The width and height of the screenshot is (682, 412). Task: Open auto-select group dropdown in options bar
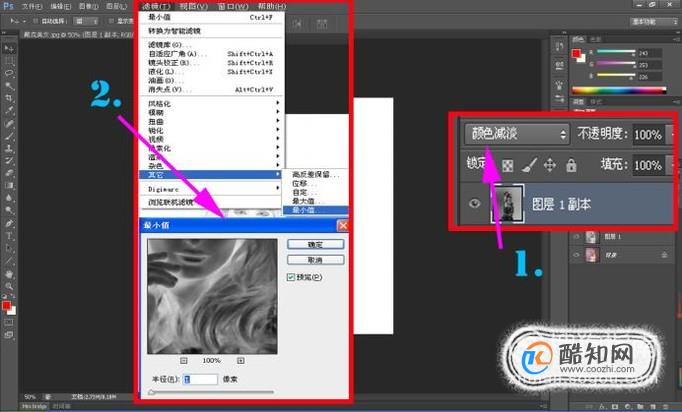[x=86, y=21]
